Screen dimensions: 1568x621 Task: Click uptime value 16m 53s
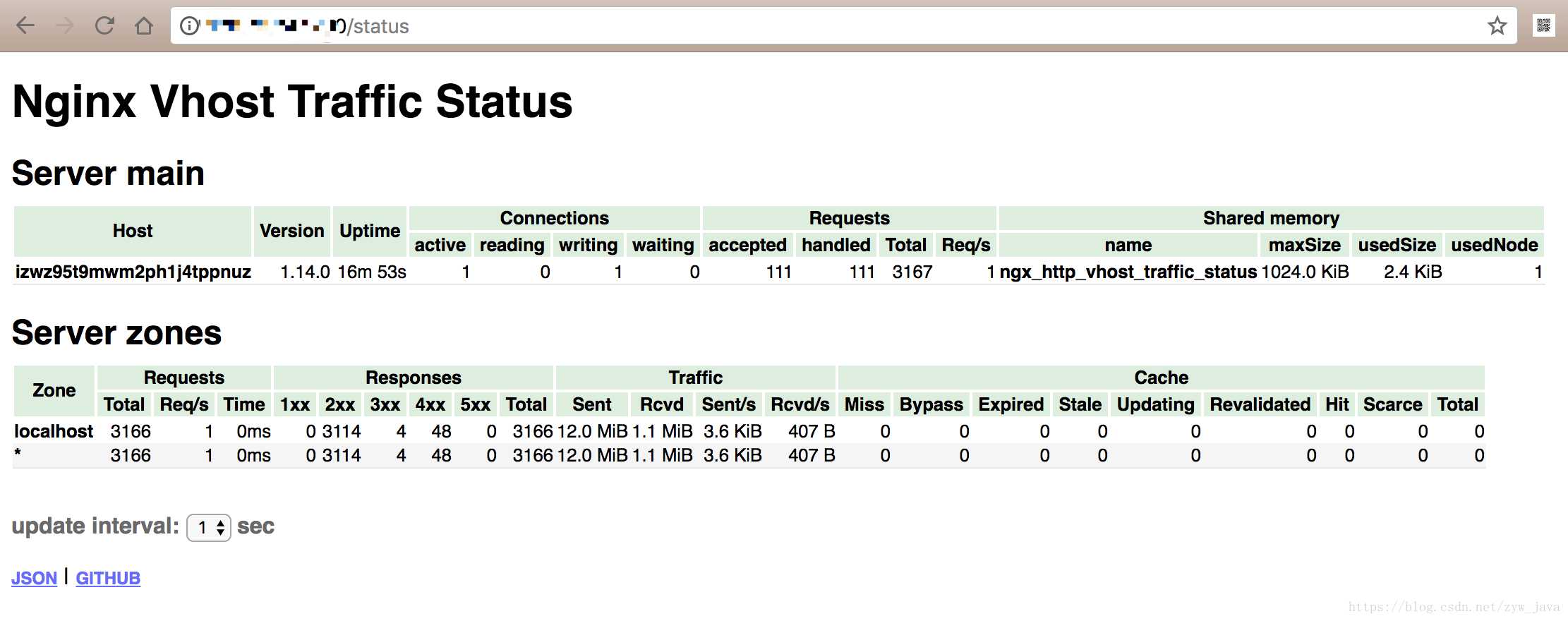coord(372,272)
